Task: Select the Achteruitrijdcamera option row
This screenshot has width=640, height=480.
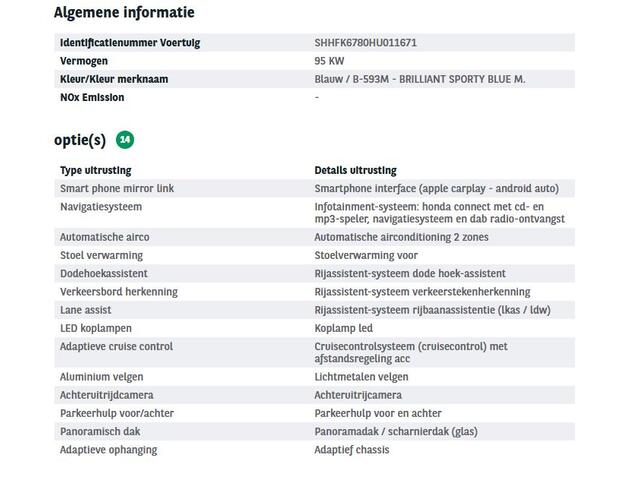Action: (x=314, y=395)
